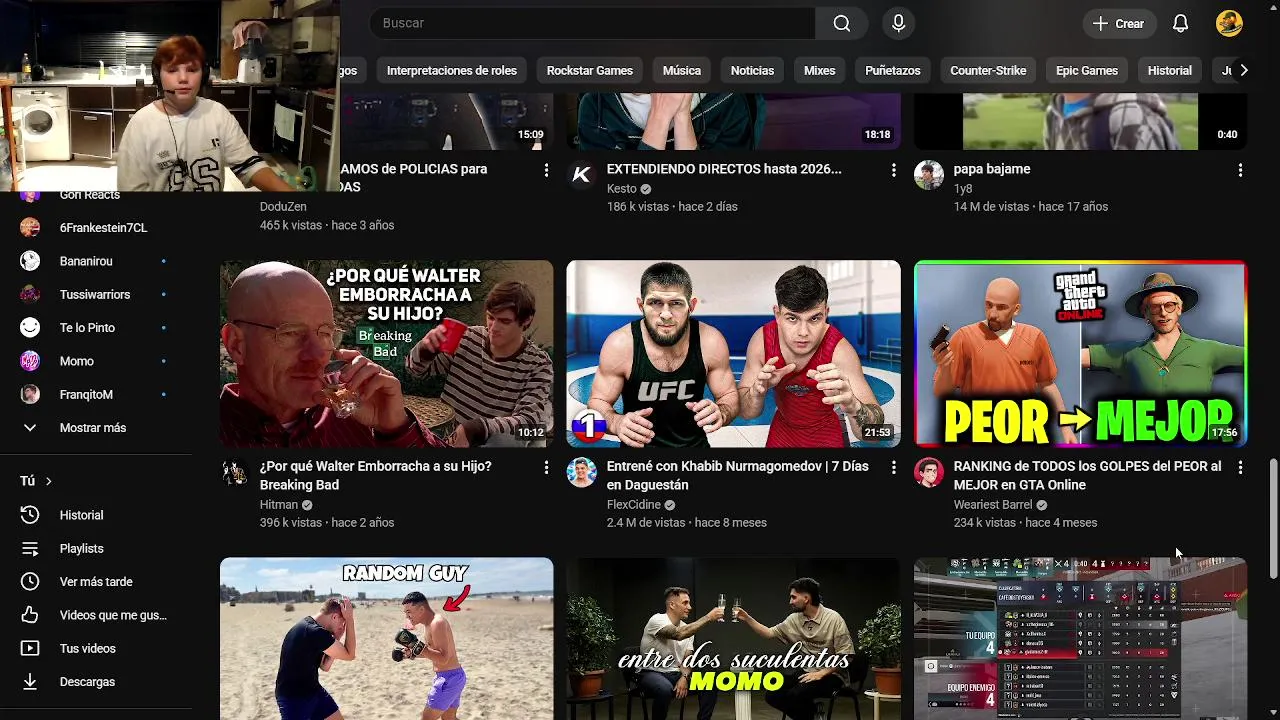Play the PEOR MEJOR GTA Online thumbnail

[1080, 354]
